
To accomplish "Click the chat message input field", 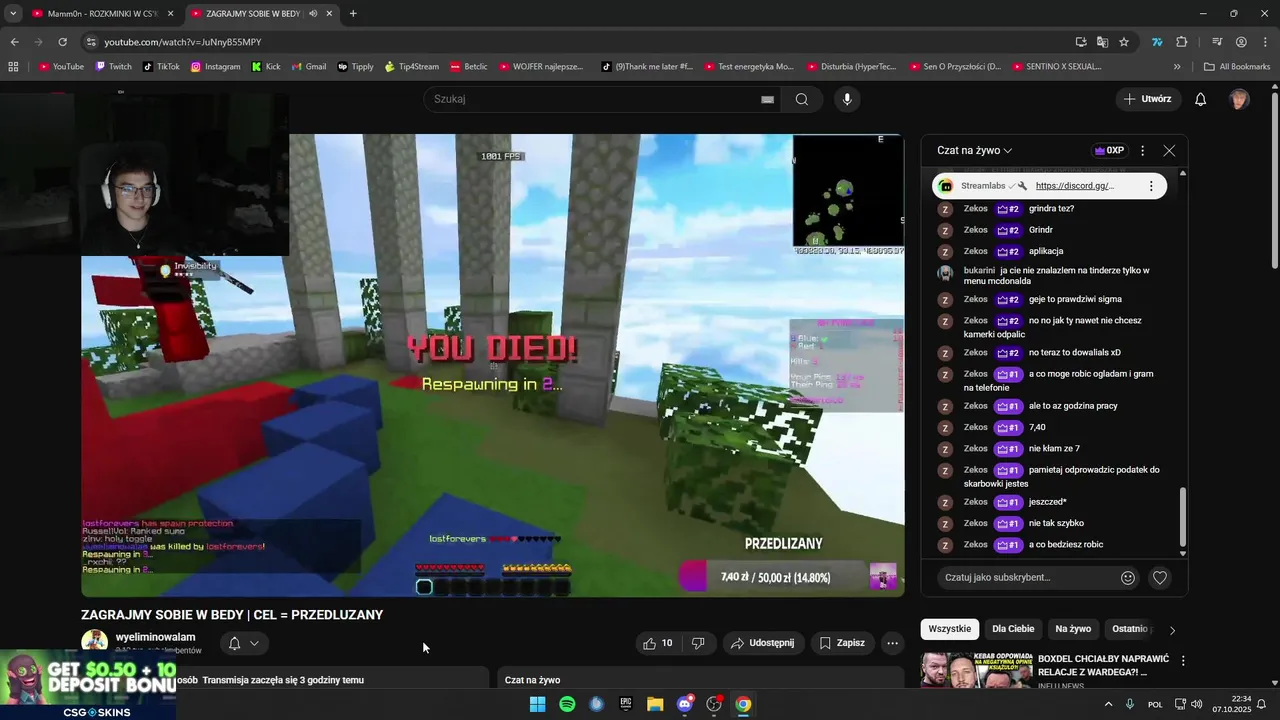I will 1027,577.
